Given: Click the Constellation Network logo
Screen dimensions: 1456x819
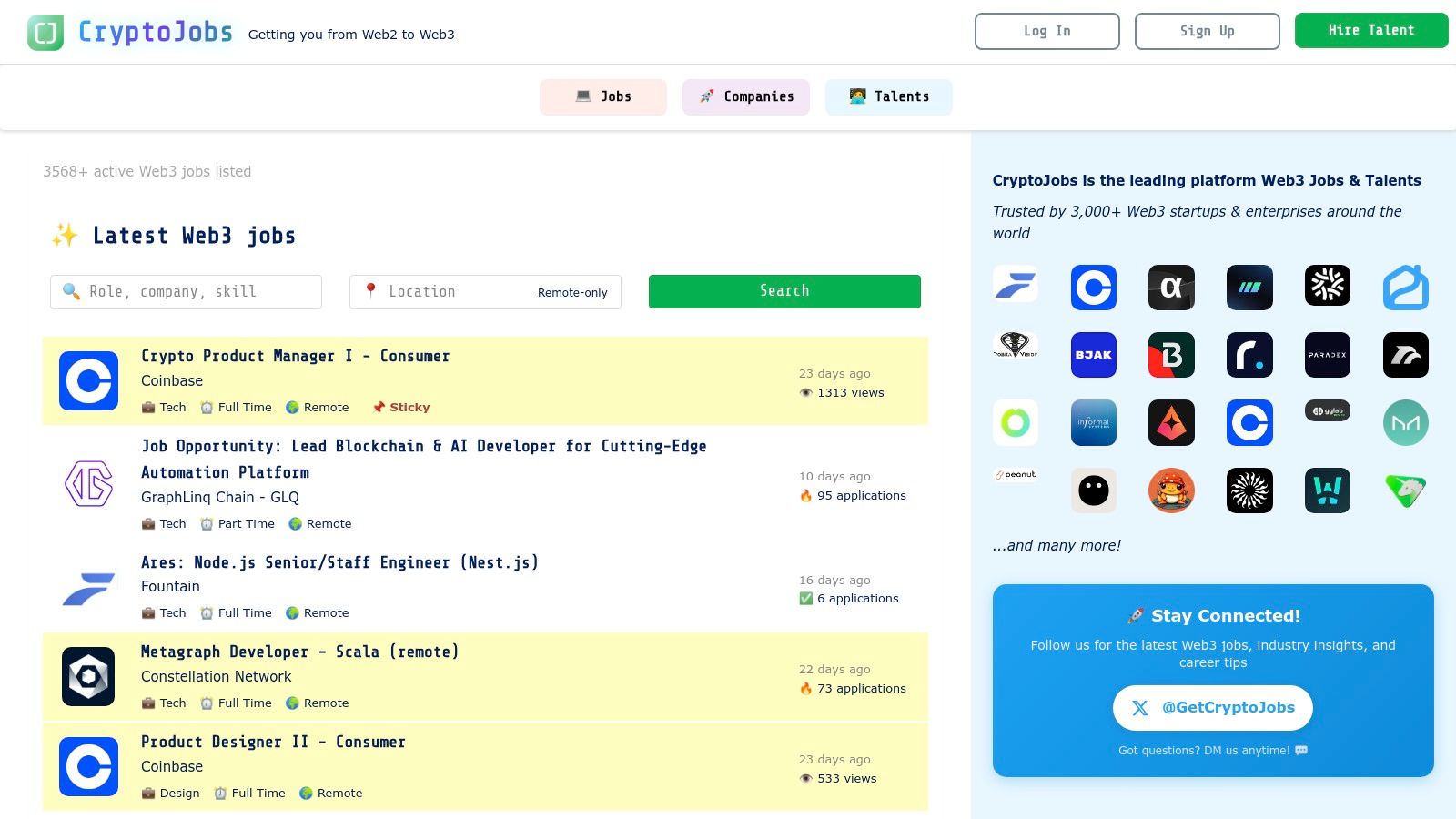Looking at the screenshot, I should [88, 676].
